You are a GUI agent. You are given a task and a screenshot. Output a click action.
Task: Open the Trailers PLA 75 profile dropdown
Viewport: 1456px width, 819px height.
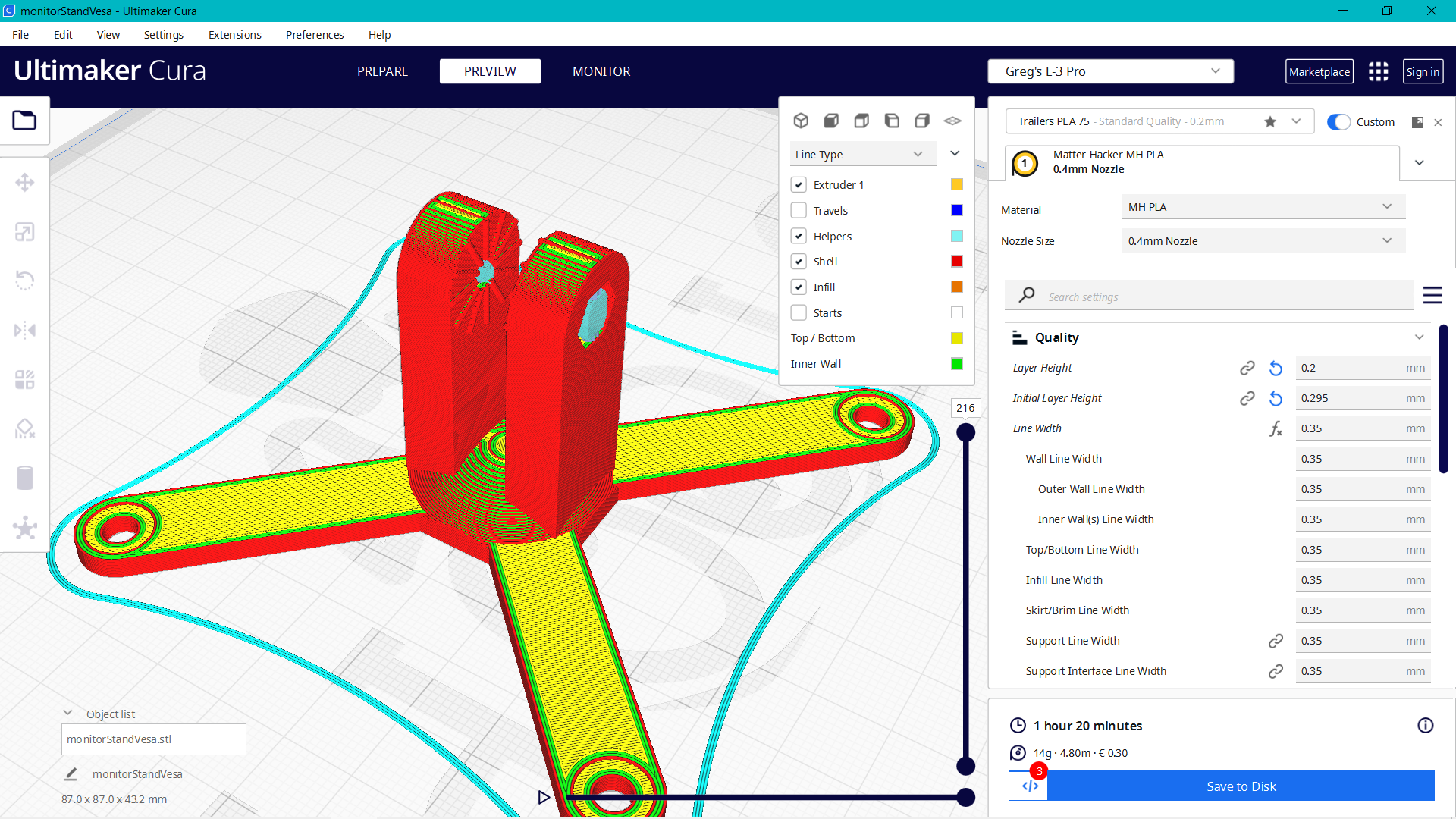pos(1159,121)
